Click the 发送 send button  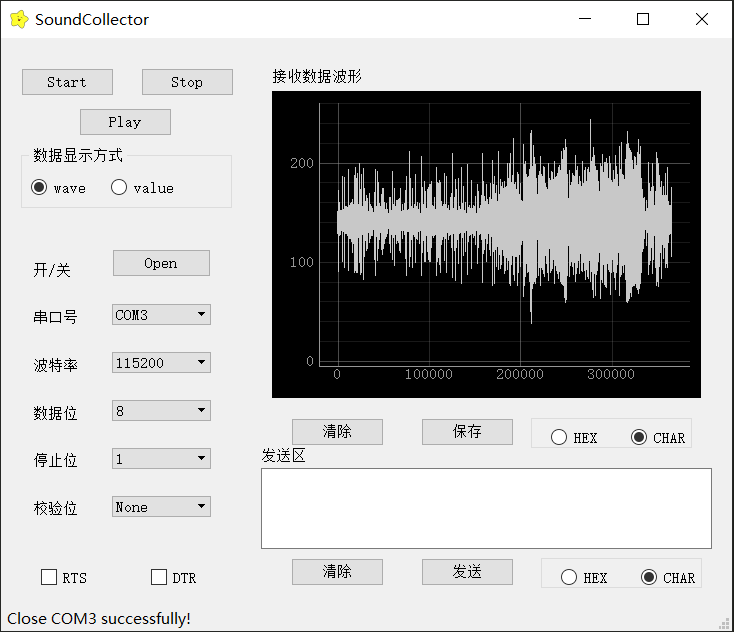pos(467,572)
